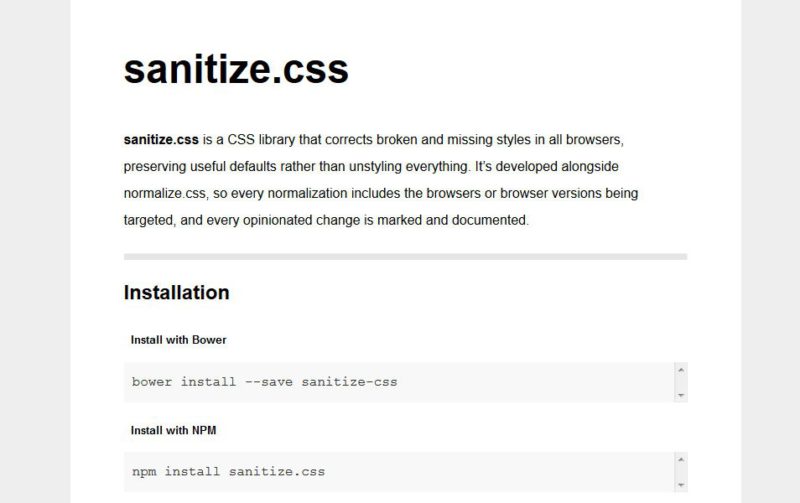Click the scroll-up arrow of the bower code block

tap(681, 370)
